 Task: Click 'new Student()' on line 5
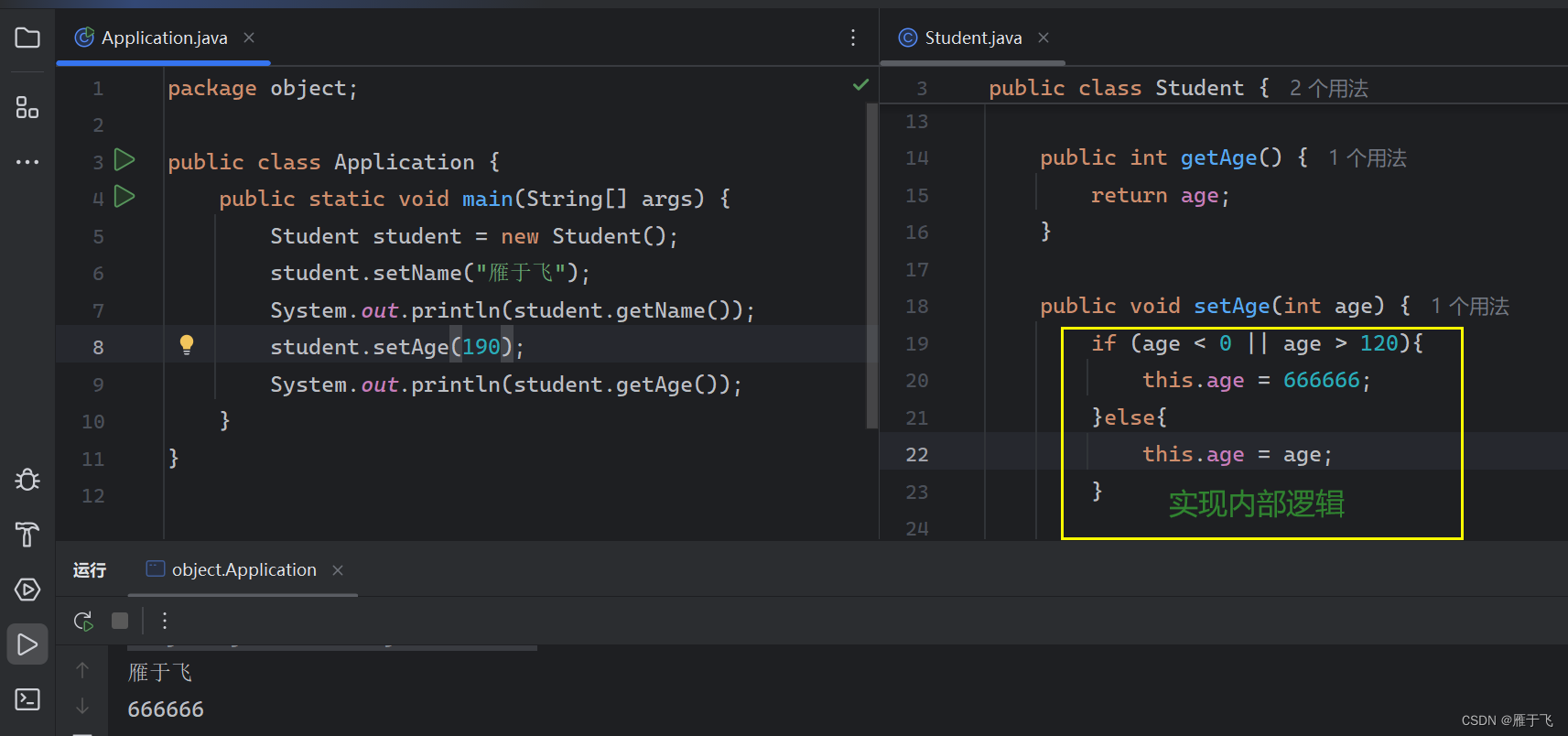pos(583,236)
